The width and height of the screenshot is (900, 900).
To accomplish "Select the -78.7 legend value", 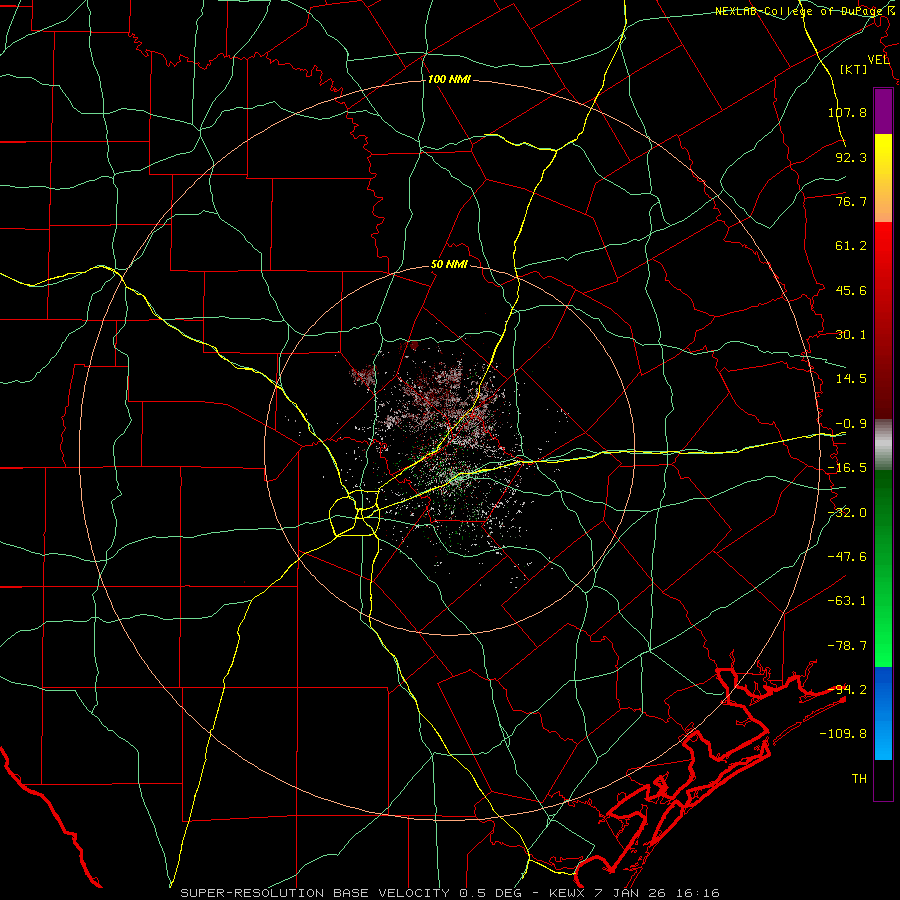I will coord(847,646).
